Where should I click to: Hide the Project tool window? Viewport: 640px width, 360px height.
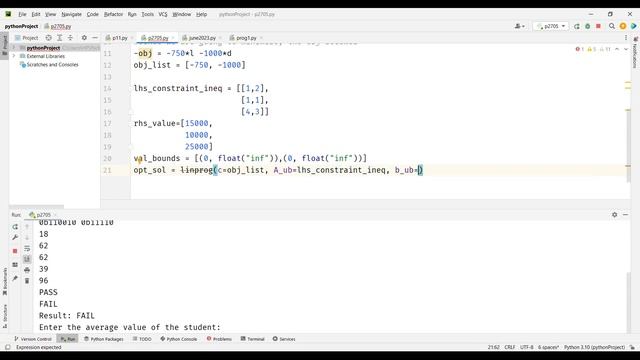click(x=95, y=38)
